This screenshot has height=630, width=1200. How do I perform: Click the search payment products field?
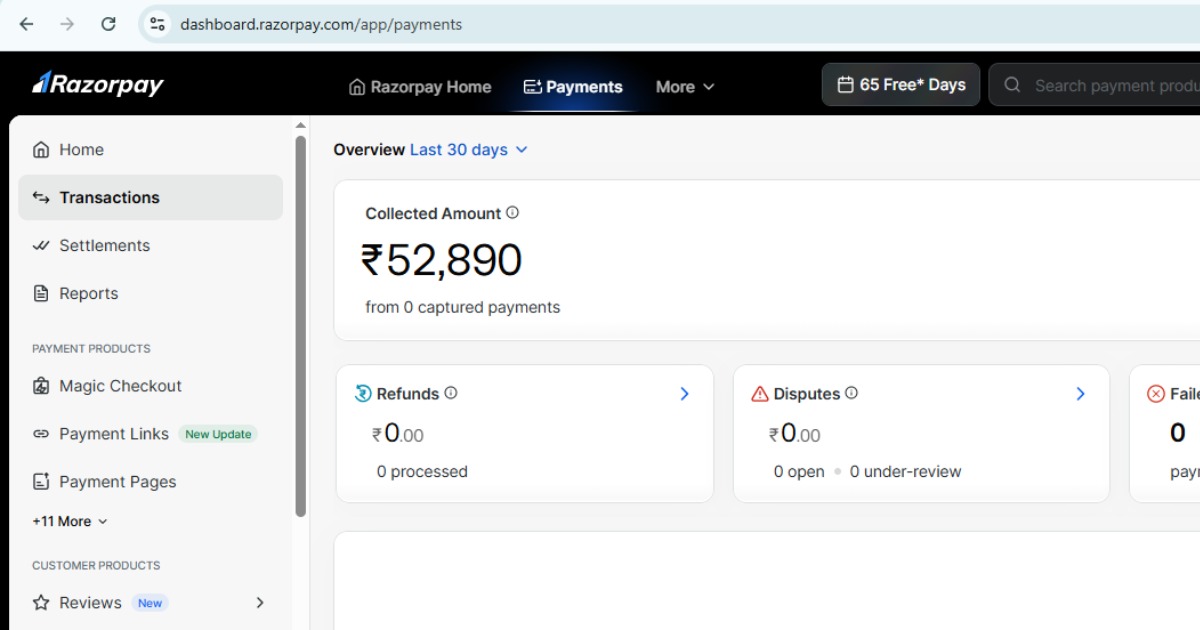[1095, 85]
